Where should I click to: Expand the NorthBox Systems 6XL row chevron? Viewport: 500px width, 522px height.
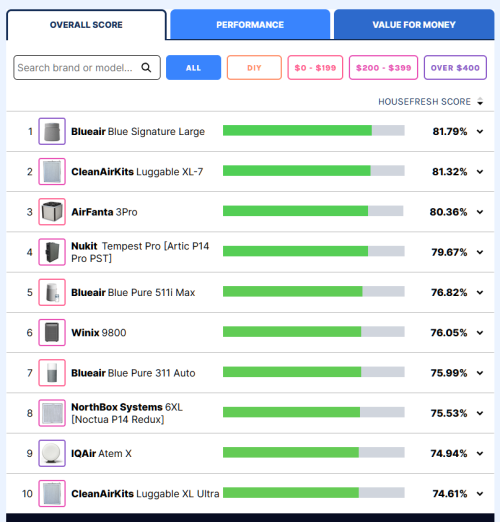(480, 413)
